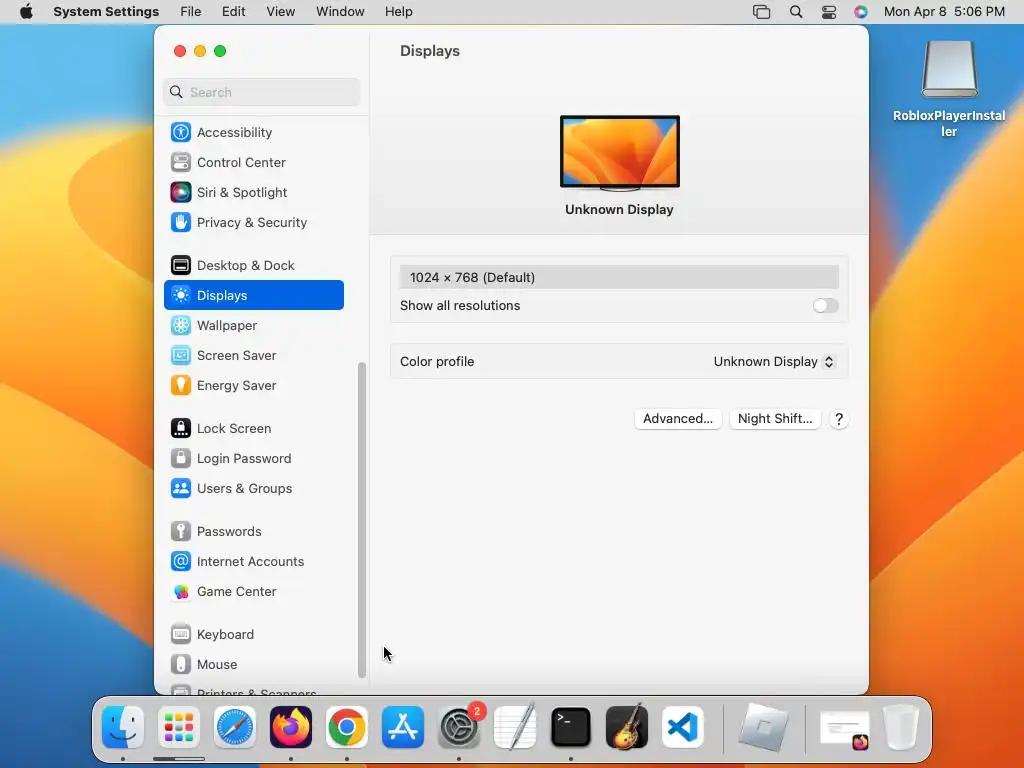Open minimized window thumbnail in Dock
1024x768 pixels.
coord(844,728)
